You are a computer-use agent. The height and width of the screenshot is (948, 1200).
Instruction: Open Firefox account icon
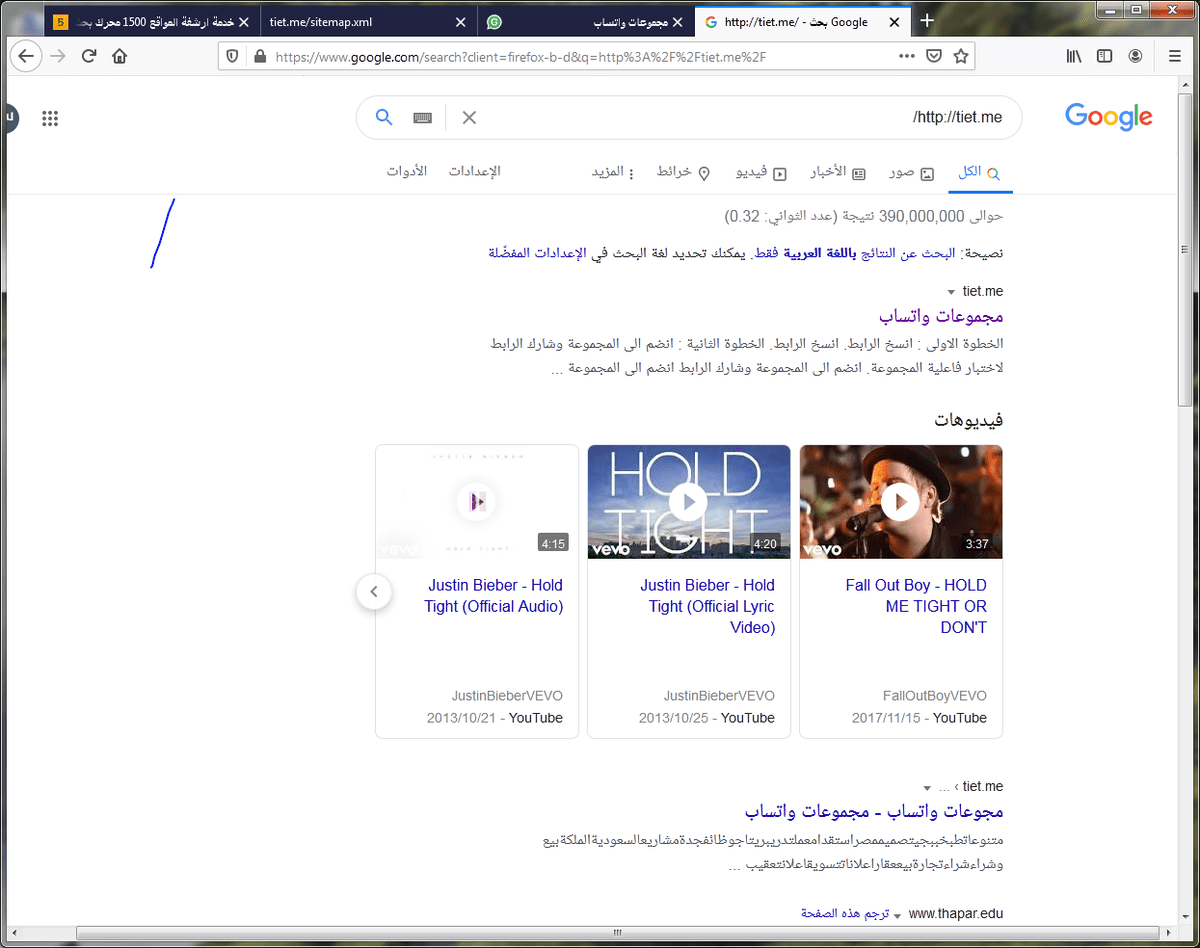coord(1135,57)
